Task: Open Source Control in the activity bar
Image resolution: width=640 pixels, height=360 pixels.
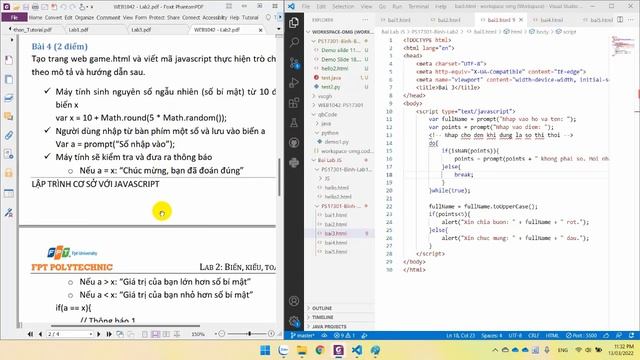Action: [294, 62]
